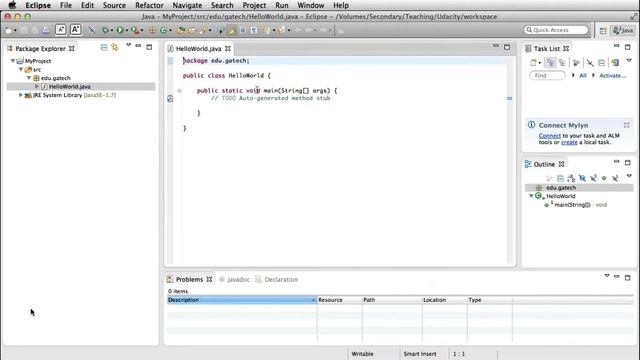
Task: Click the Quick Access search field
Action: [556, 30]
